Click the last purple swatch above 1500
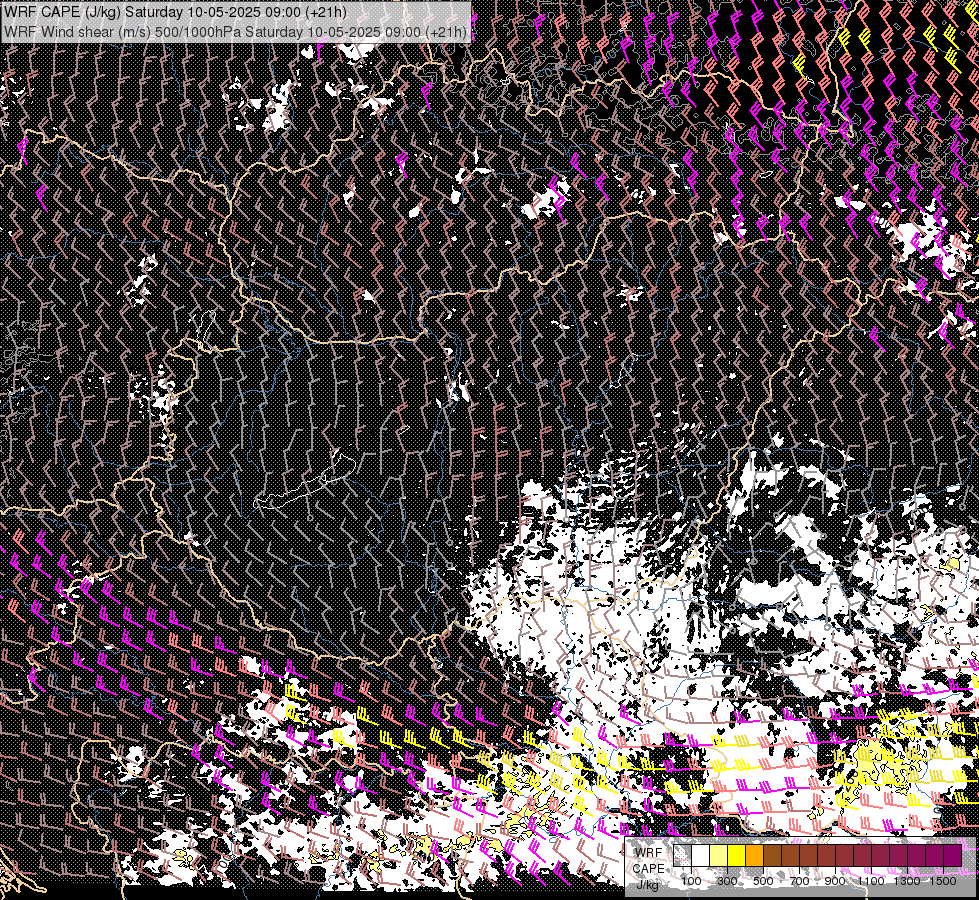The height and width of the screenshot is (900, 979). click(x=953, y=855)
